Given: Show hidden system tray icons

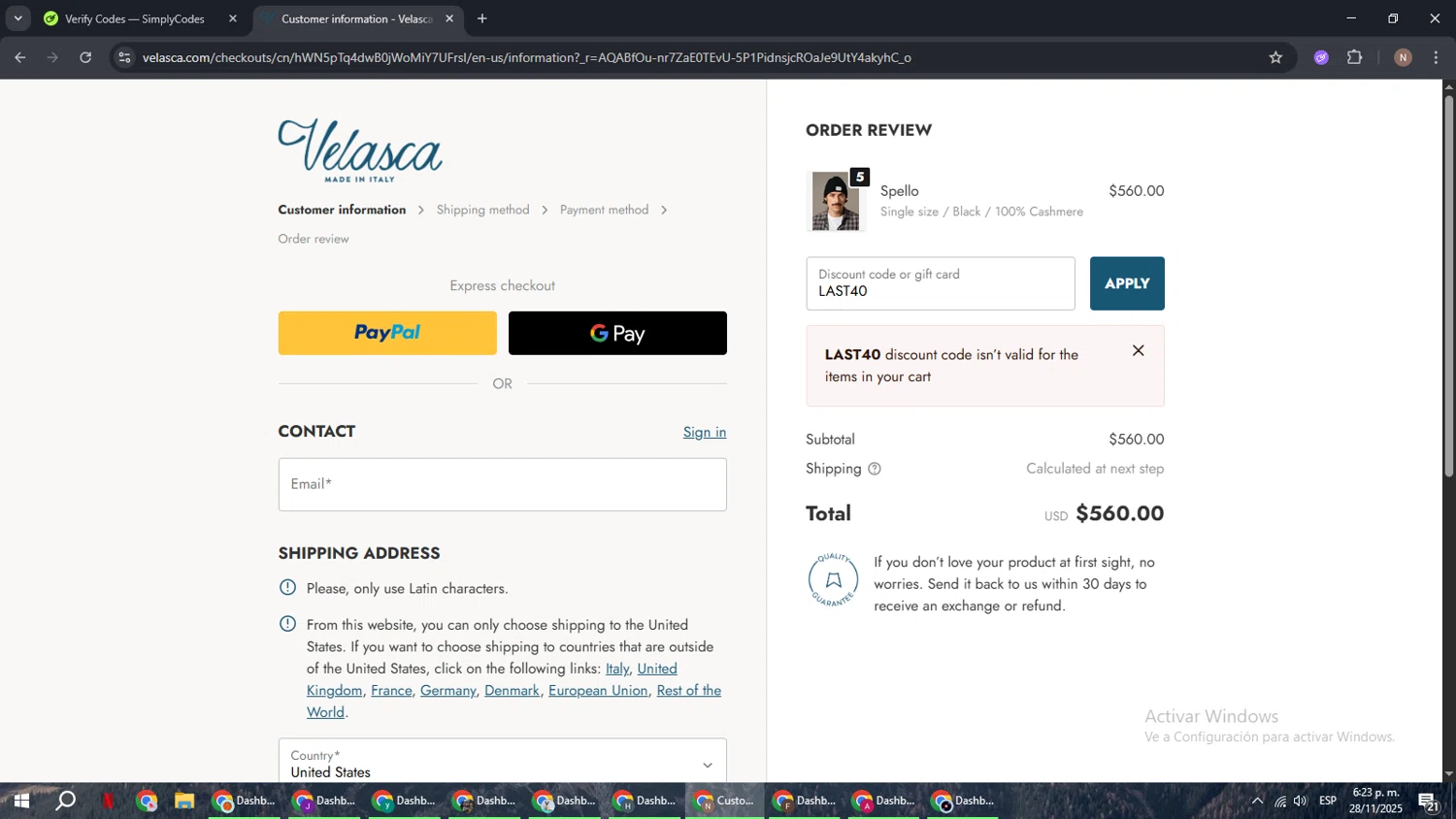Looking at the screenshot, I should point(1257,801).
